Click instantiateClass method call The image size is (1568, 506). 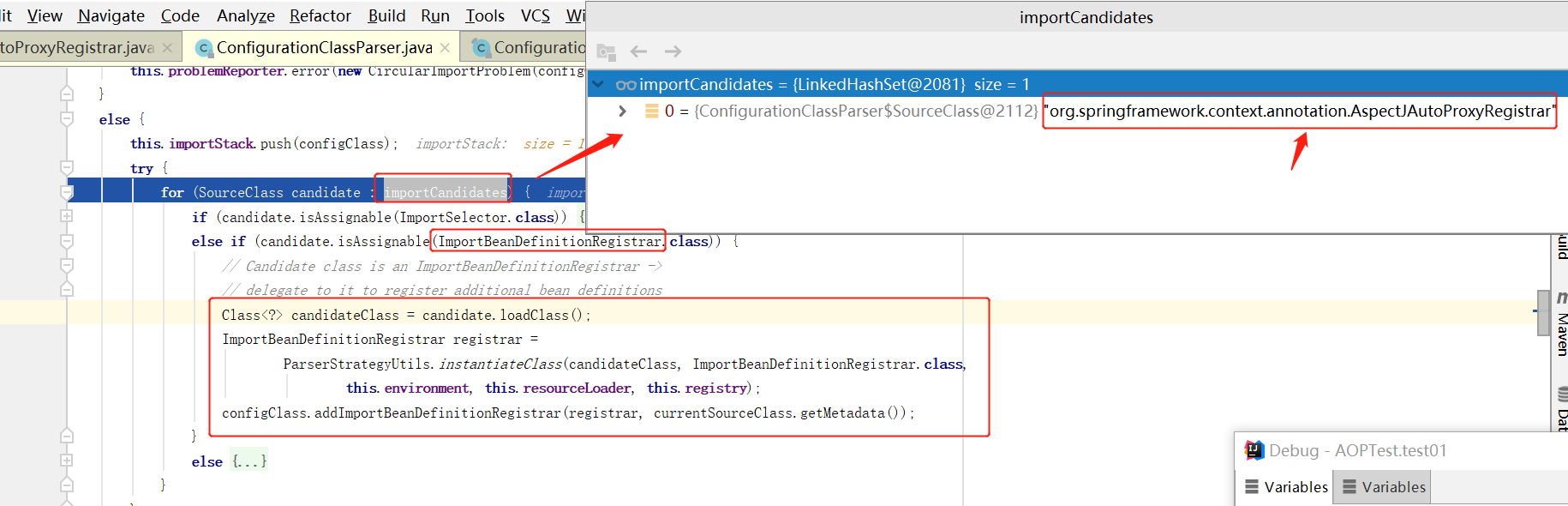coord(500,364)
